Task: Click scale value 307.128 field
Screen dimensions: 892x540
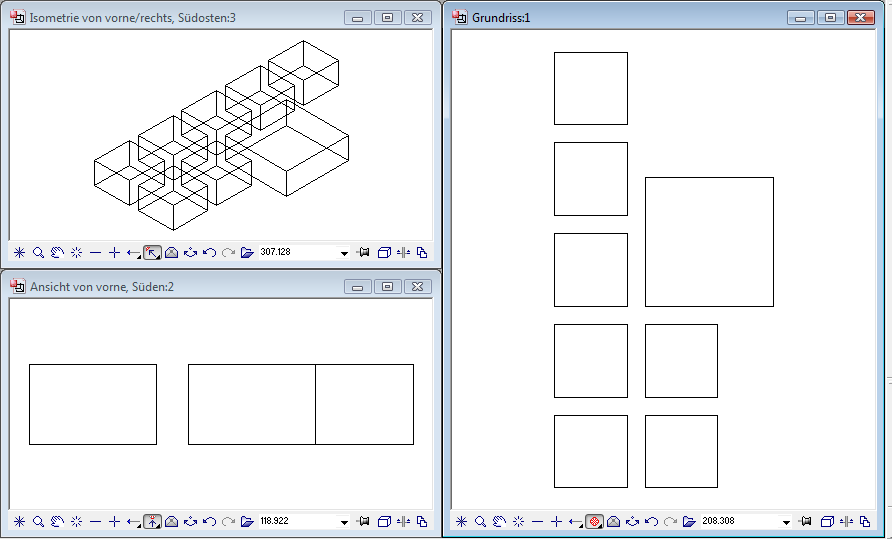Action: pos(298,252)
